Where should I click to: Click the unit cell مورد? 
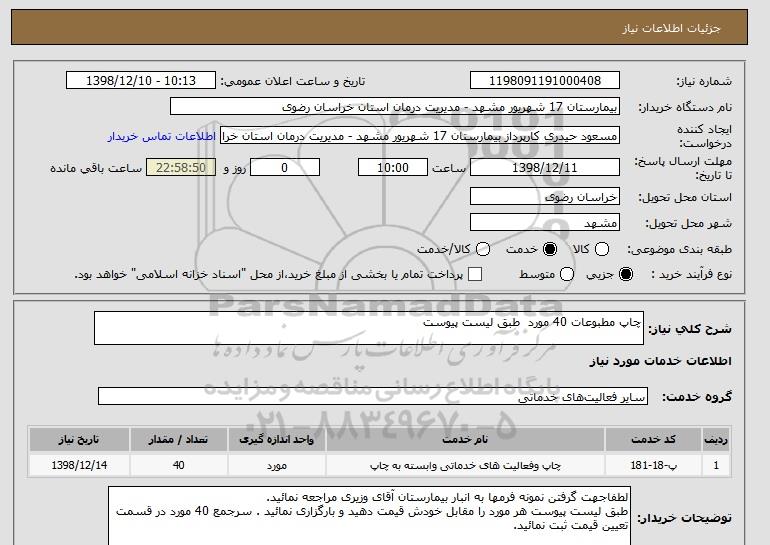click(x=276, y=465)
